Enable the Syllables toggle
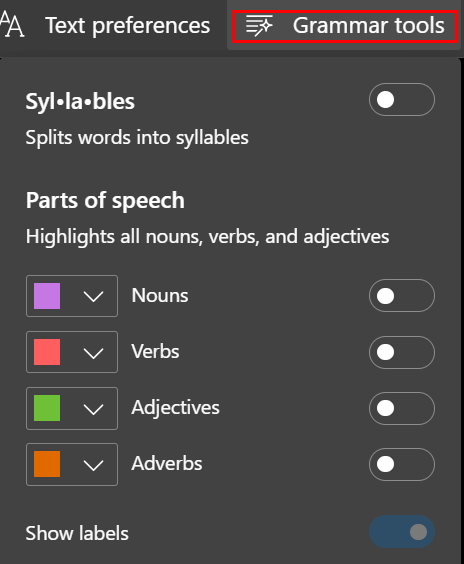464x564 pixels. pyautogui.click(x=401, y=100)
